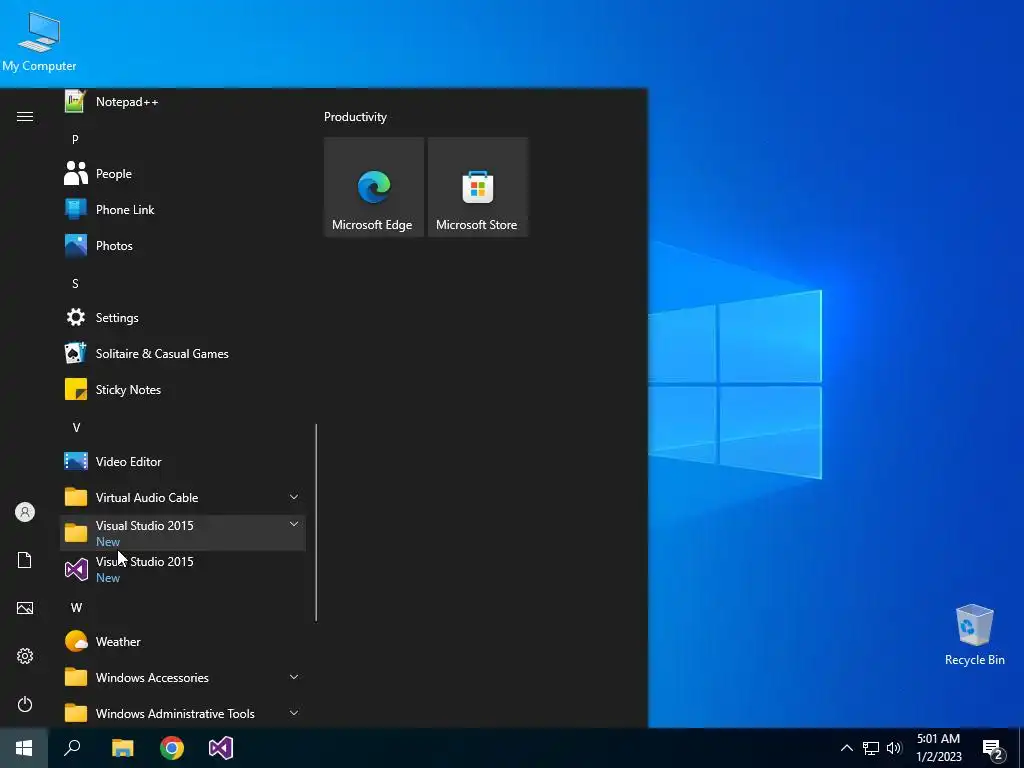1024x768 pixels.
Task: Jump to letter P section header
Action: 75,139
